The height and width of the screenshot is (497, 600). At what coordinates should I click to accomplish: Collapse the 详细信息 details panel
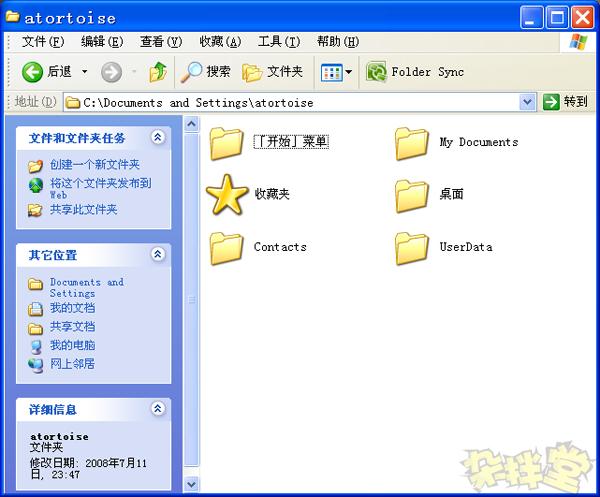click(157, 409)
